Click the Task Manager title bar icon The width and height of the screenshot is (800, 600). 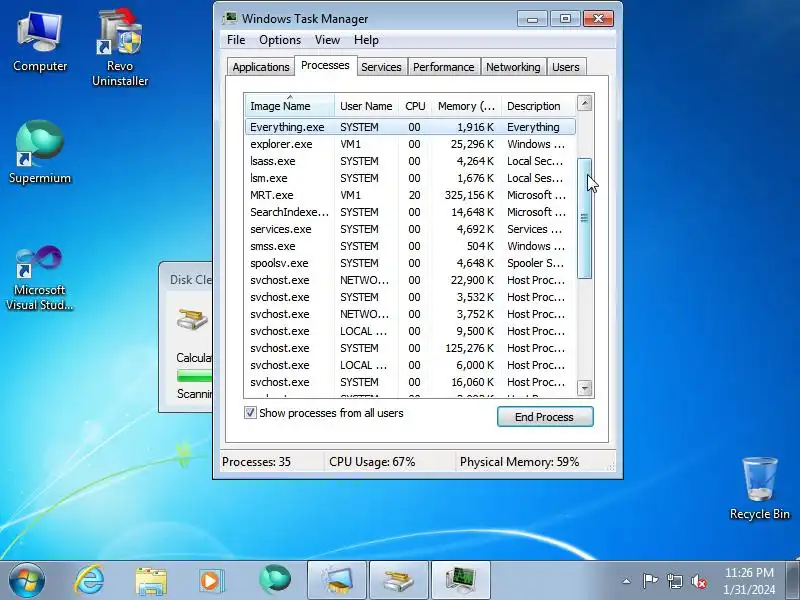(231, 19)
